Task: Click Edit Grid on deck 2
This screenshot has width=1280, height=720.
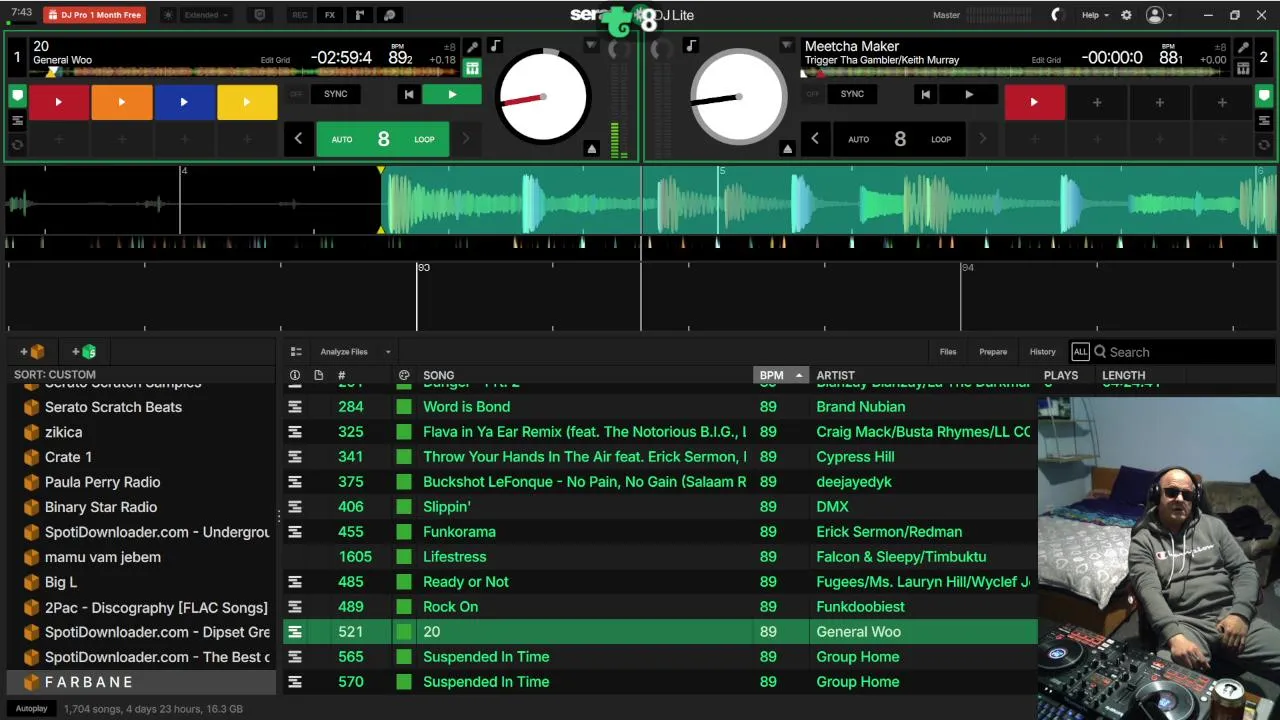Action: [x=1046, y=60]
